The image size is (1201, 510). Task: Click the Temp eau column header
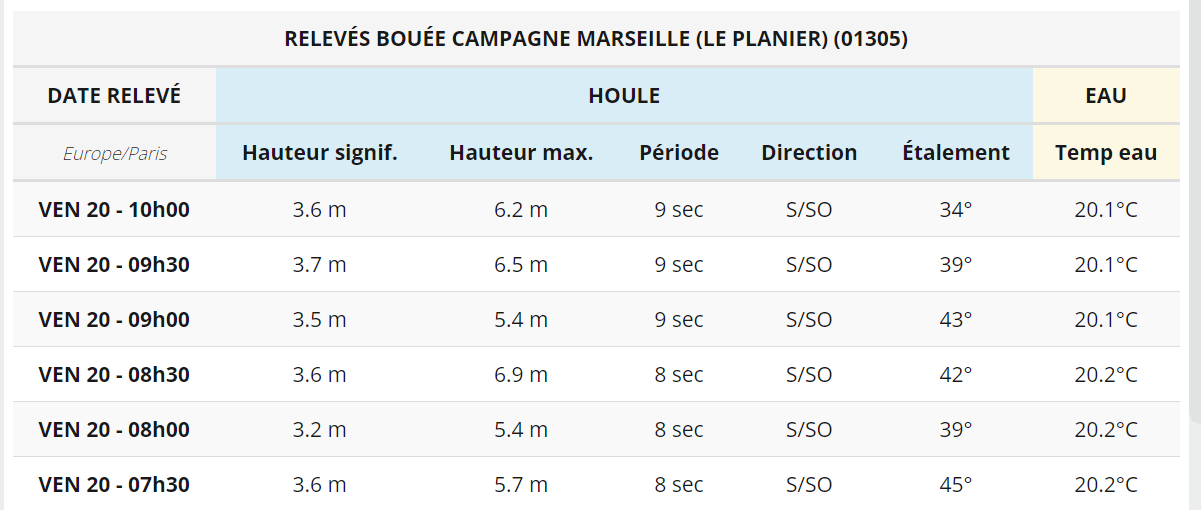1106,153
